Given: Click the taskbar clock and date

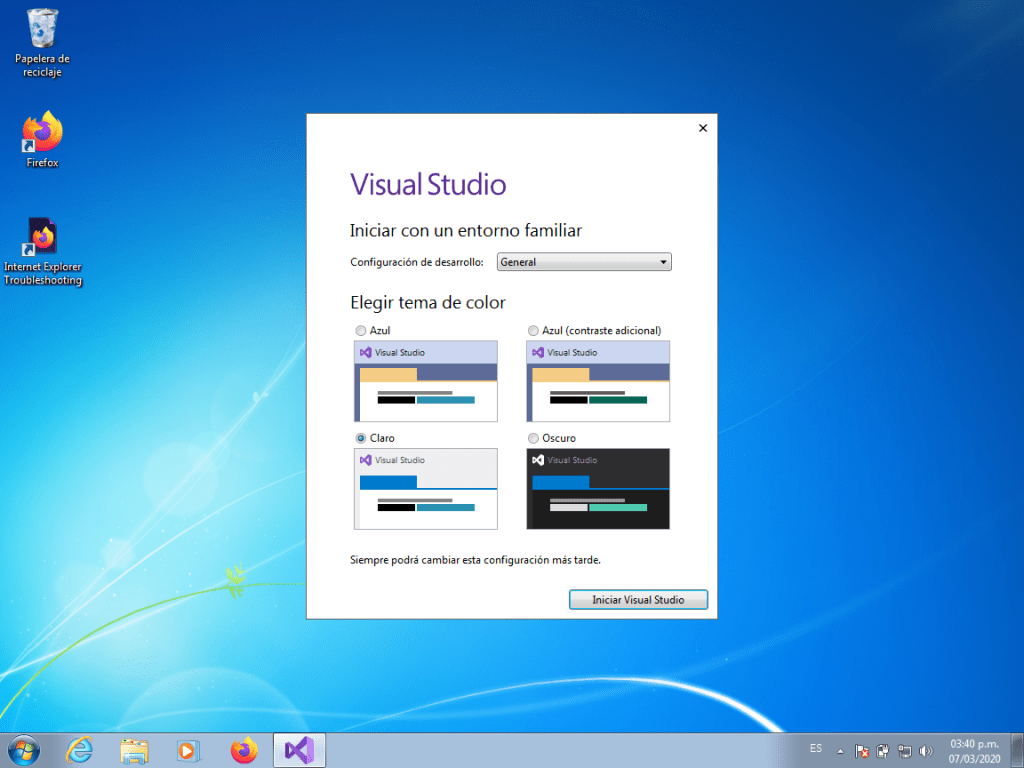Looking at the screenshot, I should click(974, 750).
